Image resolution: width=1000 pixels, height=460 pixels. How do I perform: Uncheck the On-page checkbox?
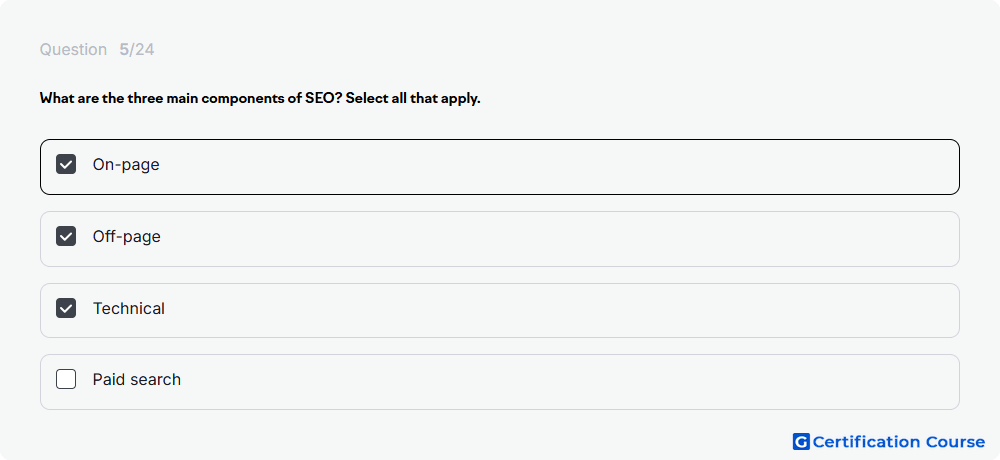[66, 165]
